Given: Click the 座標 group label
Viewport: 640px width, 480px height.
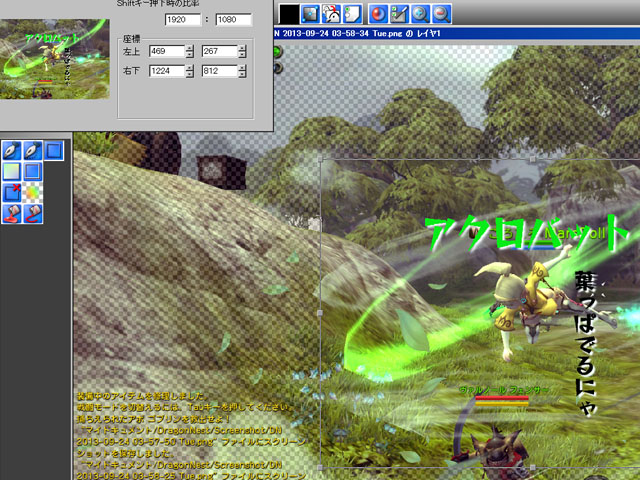Looking at the screenshot, I should (x=131, y=39).
